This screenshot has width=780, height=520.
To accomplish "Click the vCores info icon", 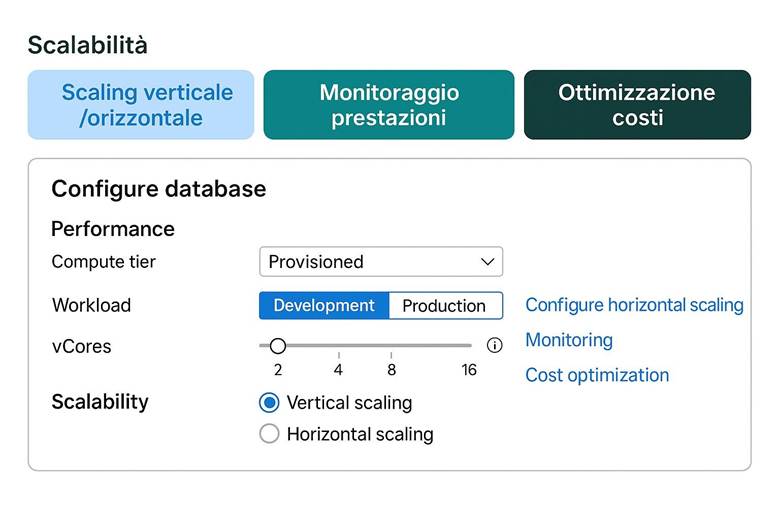I will pos(494,345).
